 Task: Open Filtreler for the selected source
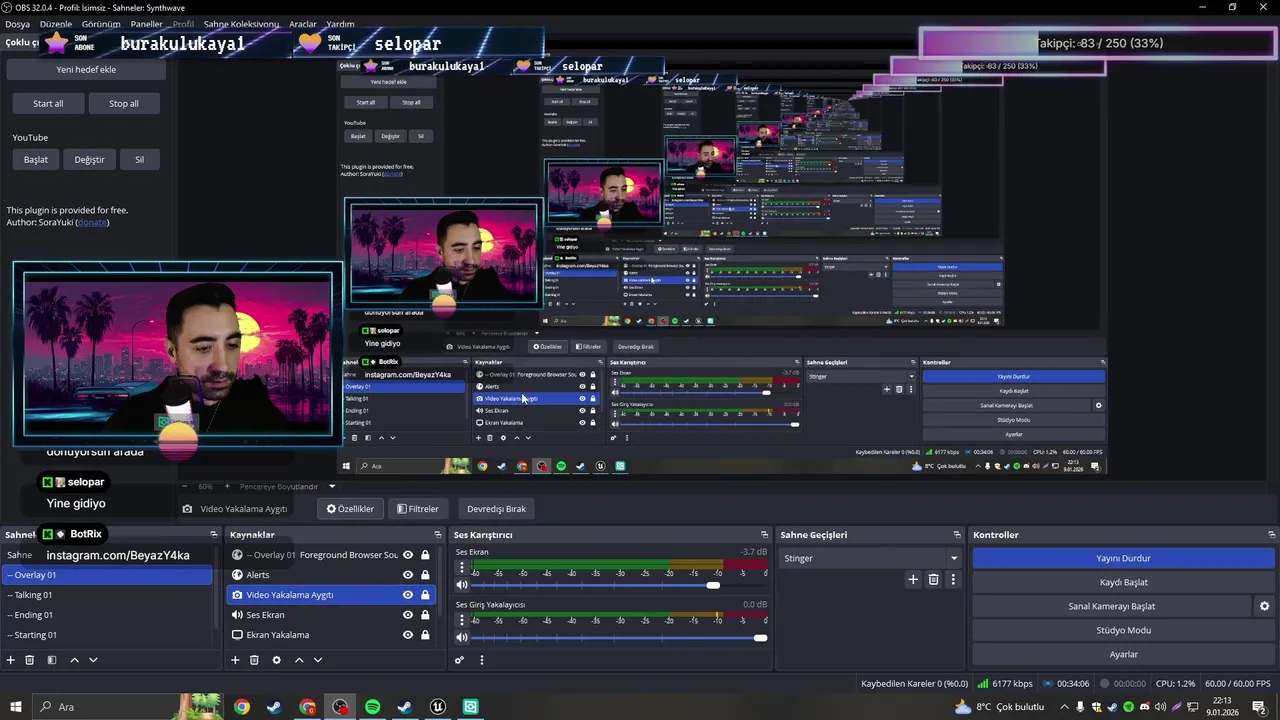[418, 509]
